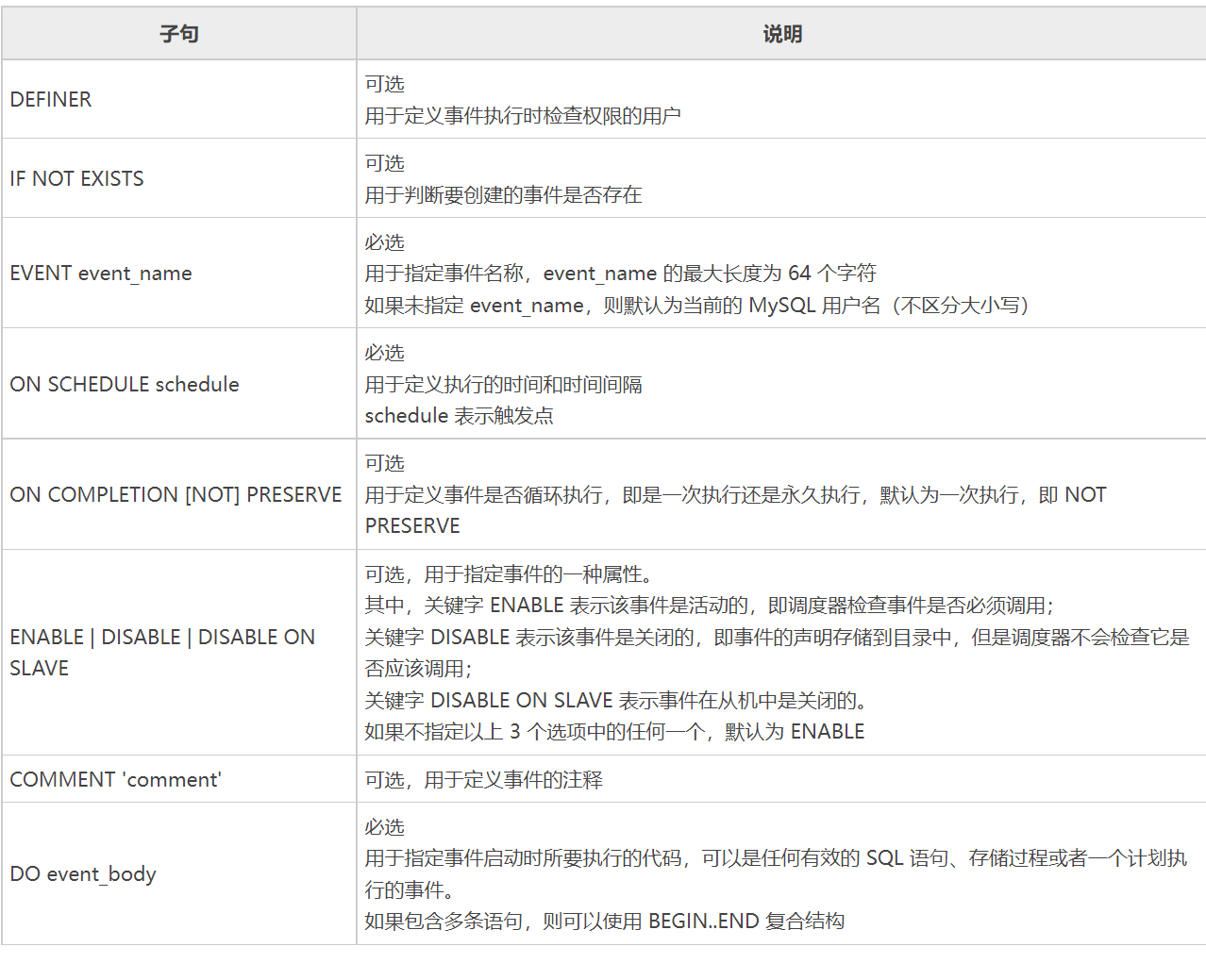The image size is (1206, 980).
Task: Click 可选 in the ON COMPLETION row
Action: [384, 463]
